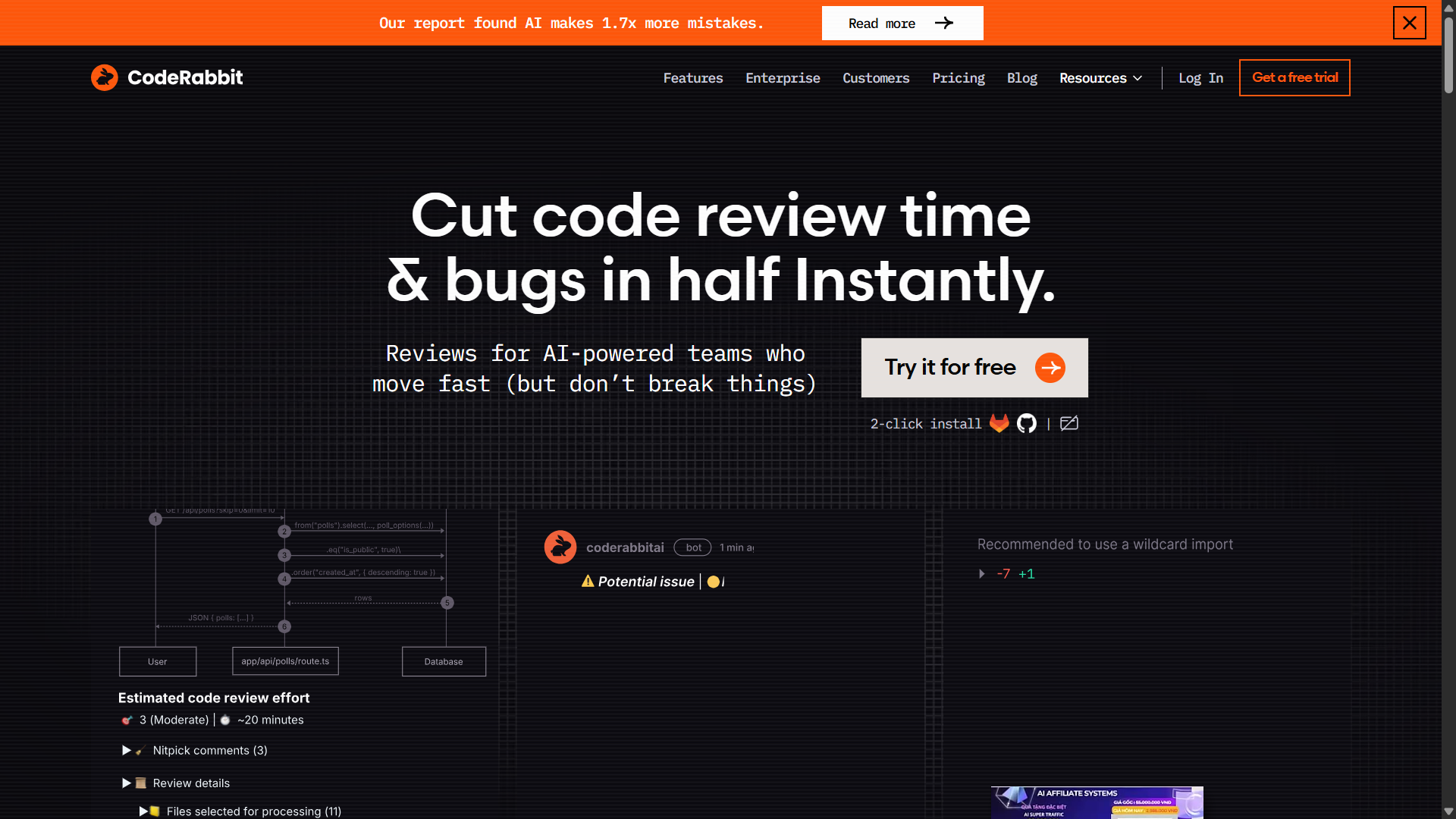The width and height of the screenshot is (1456, 819).
Task: Click the orange arrow in Try it for free
Action: (x=1050, y=368)
